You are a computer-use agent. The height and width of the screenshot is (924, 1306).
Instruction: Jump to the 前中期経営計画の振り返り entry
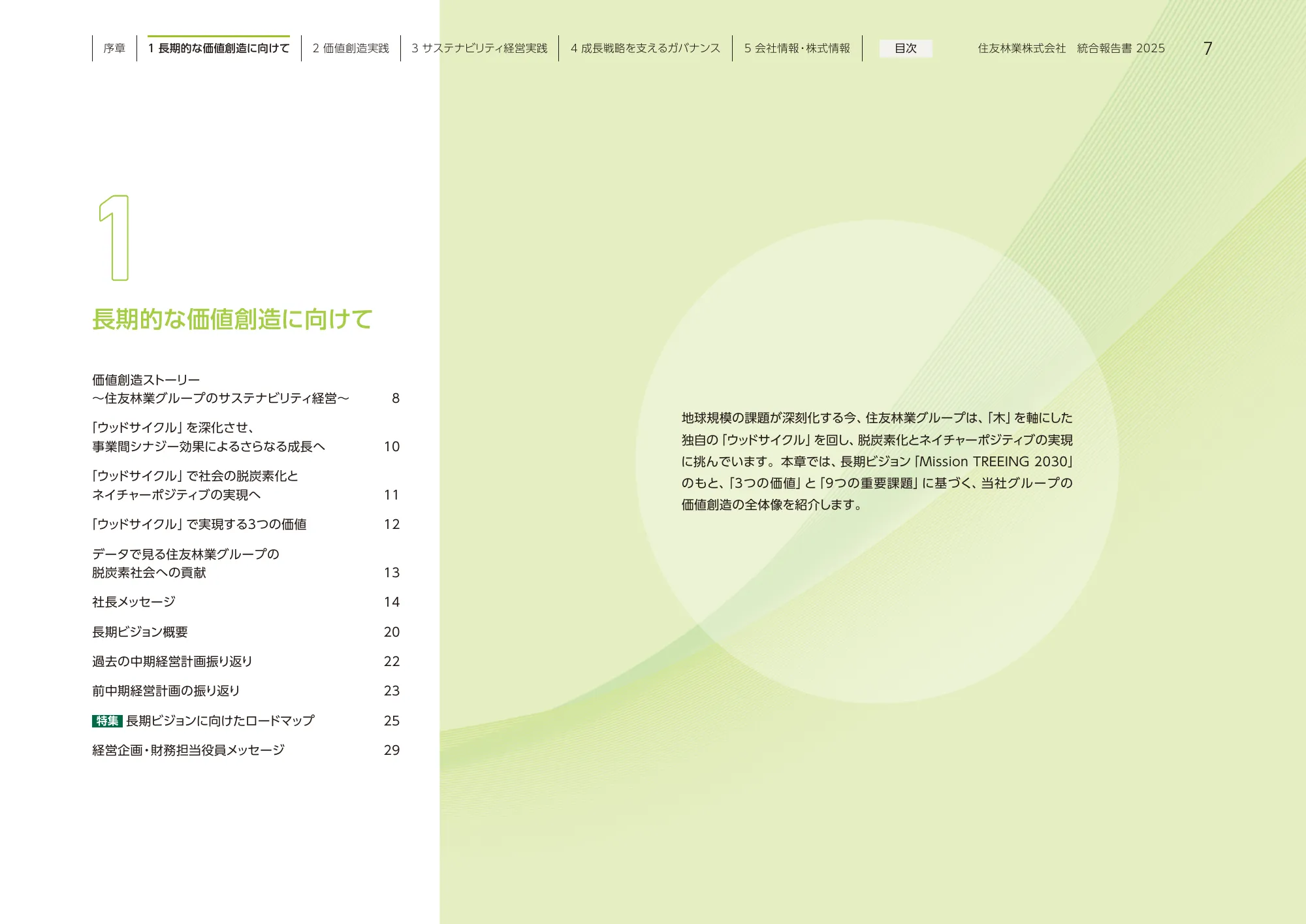(166, 691)
